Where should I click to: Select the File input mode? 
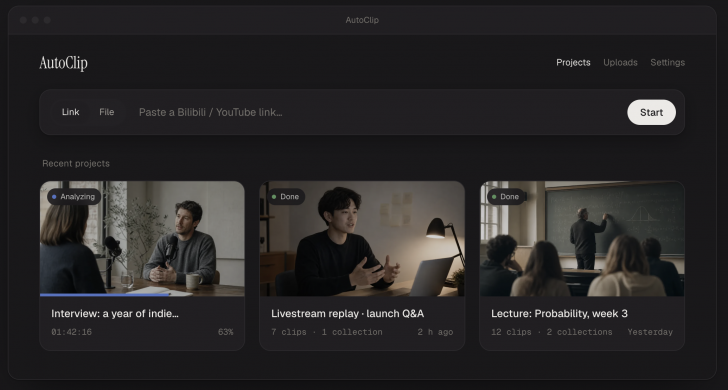(x=106, y=112)
